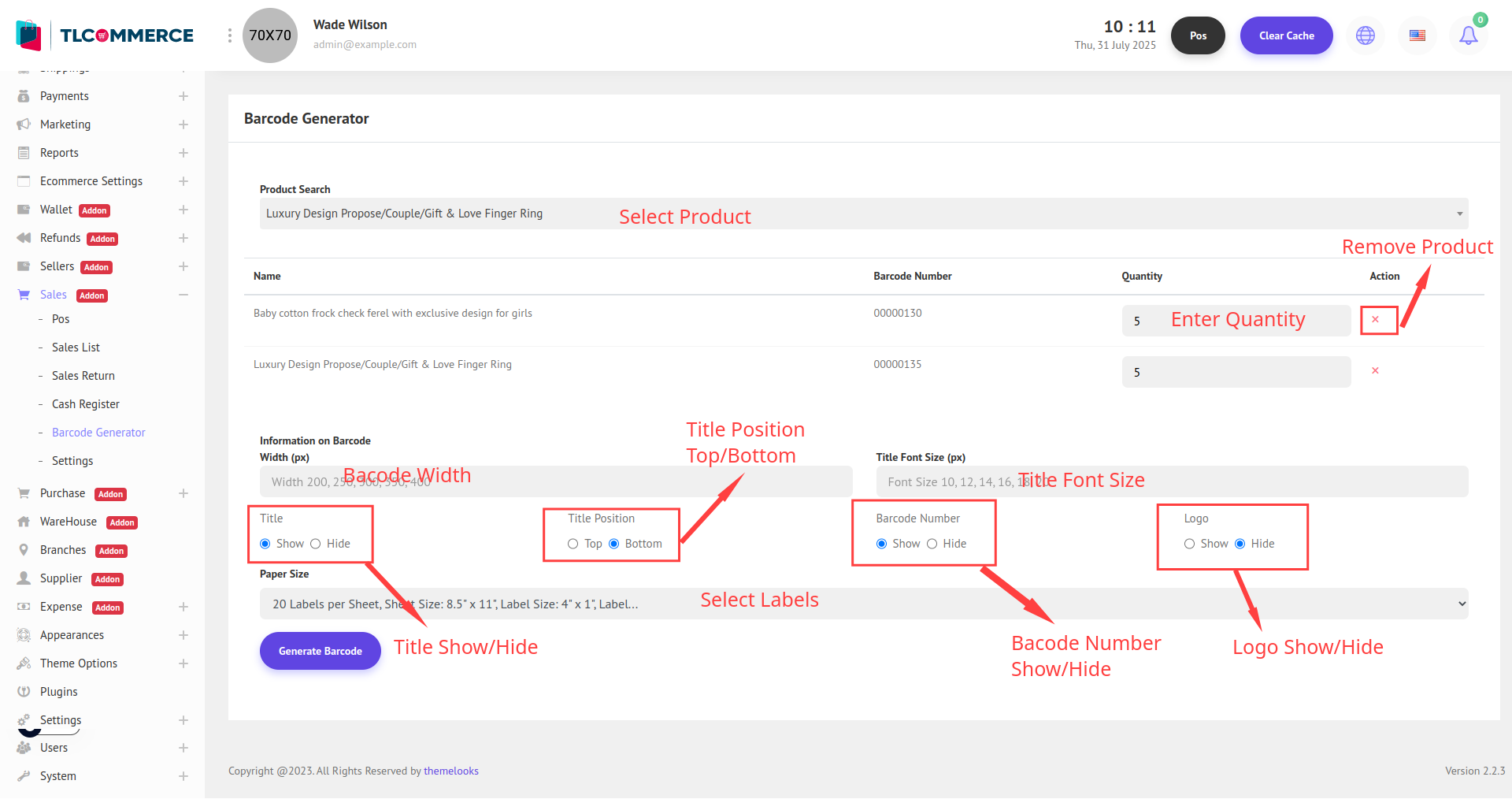Choose Hide for Barcode Number
The image size is (1512, 799).
(932, 544)
